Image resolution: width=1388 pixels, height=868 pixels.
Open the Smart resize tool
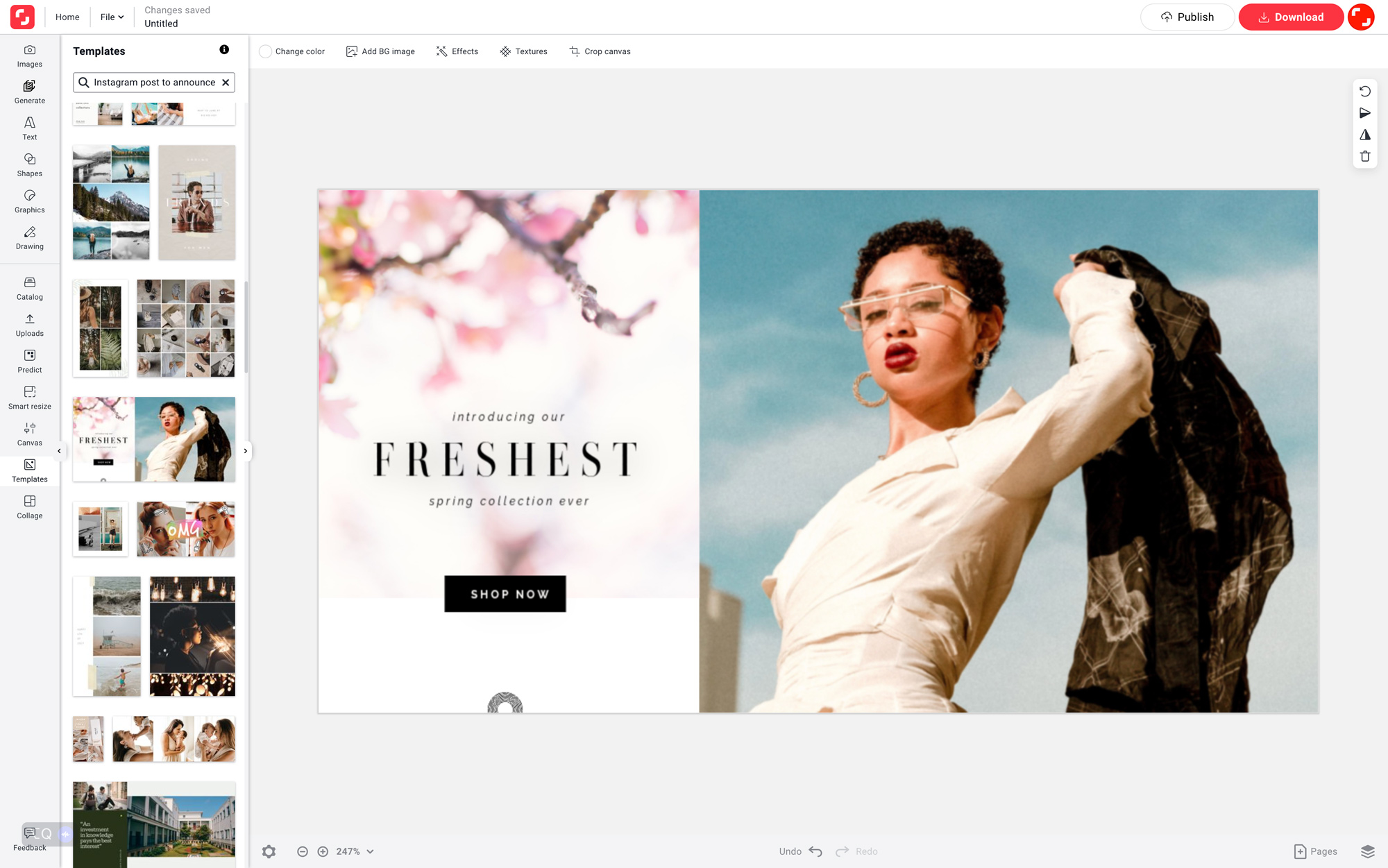coord(29,398)
